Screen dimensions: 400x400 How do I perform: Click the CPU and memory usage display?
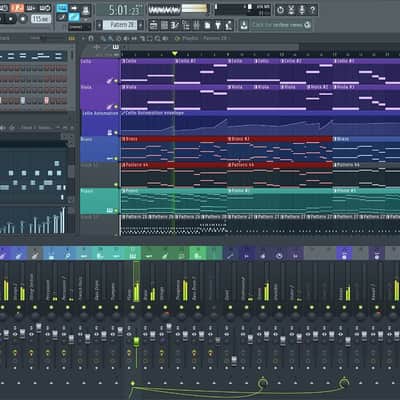pyautogui.click(x=242, y=10)
